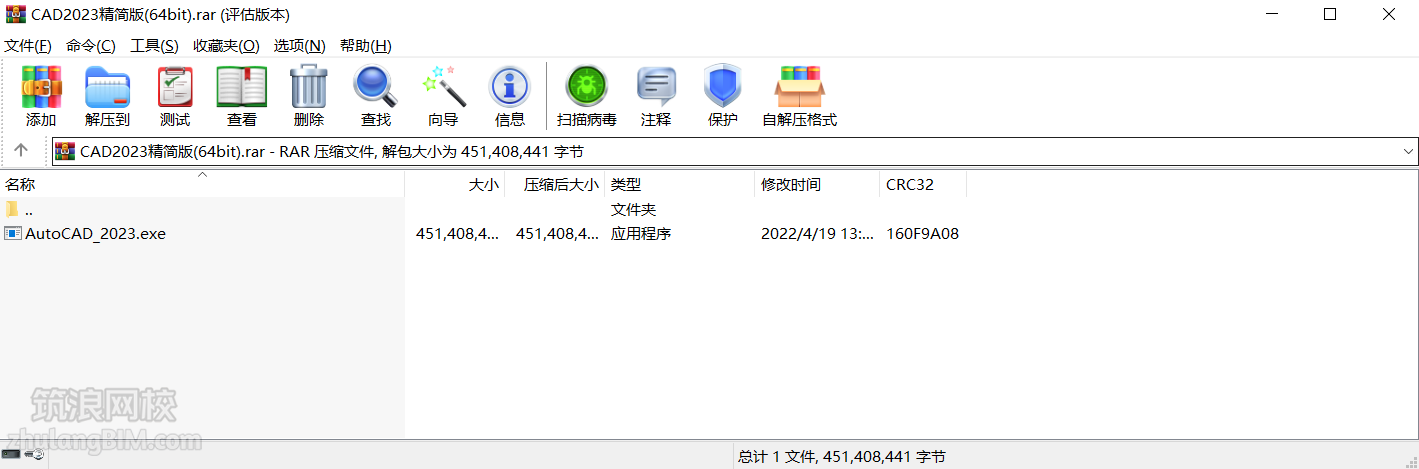
Task: Start 扫描病毒 virus scan icon
Action: coord(587,88)
